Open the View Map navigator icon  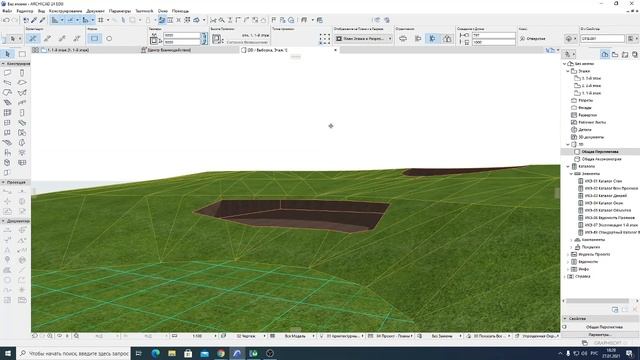coord(615,54)
